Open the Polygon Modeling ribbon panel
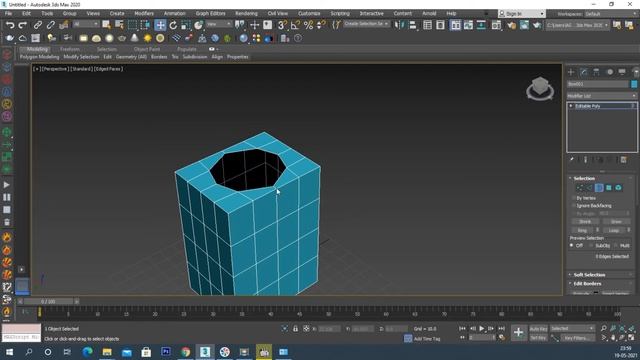Image resolution: width=640 pixels, height=360 pixels. 40,57
